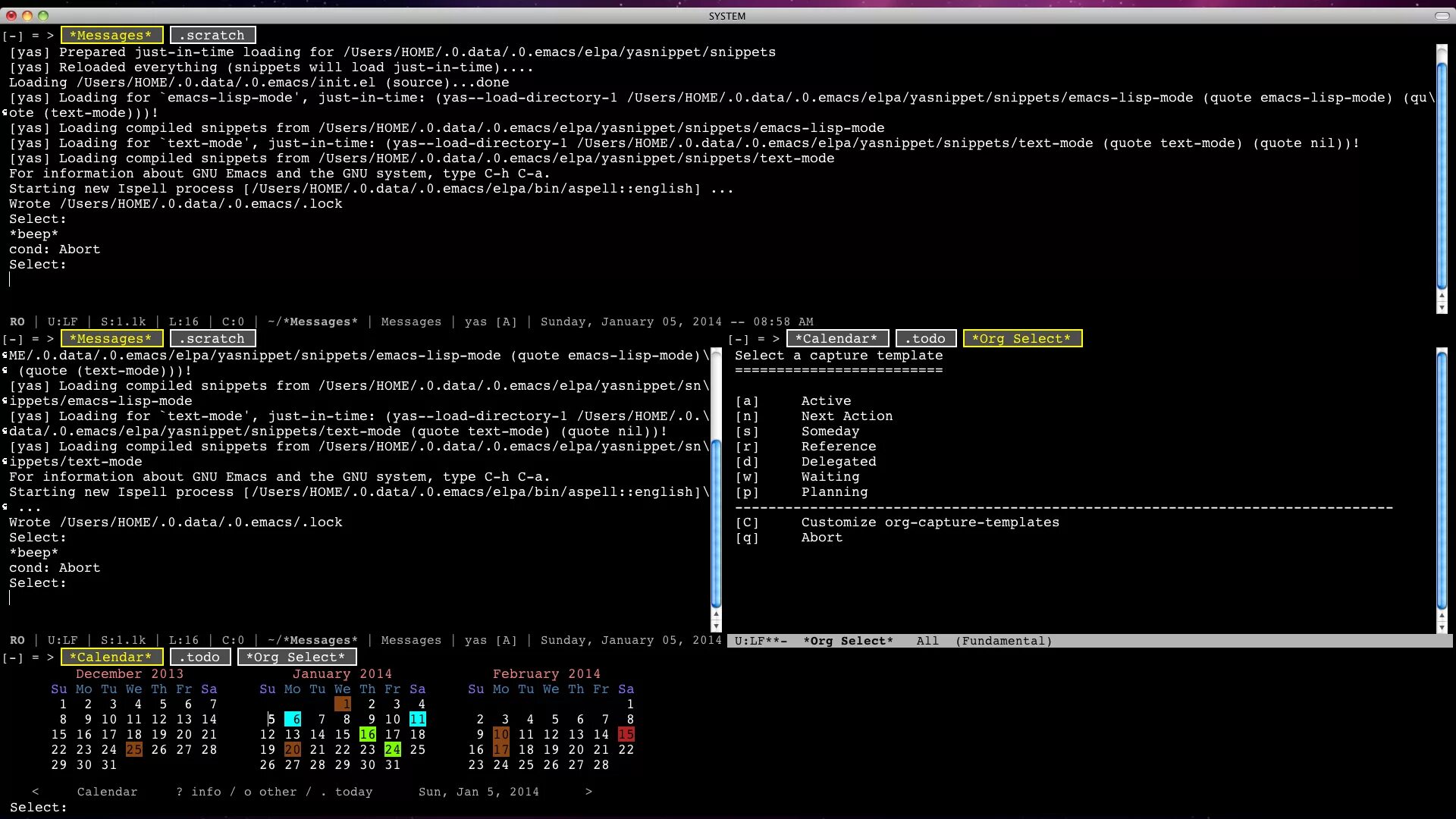The width and height of the screenshot is (1456, 819).
Task: Click January 5 current date
Action: pyautogui.click(x=271, y=719)
